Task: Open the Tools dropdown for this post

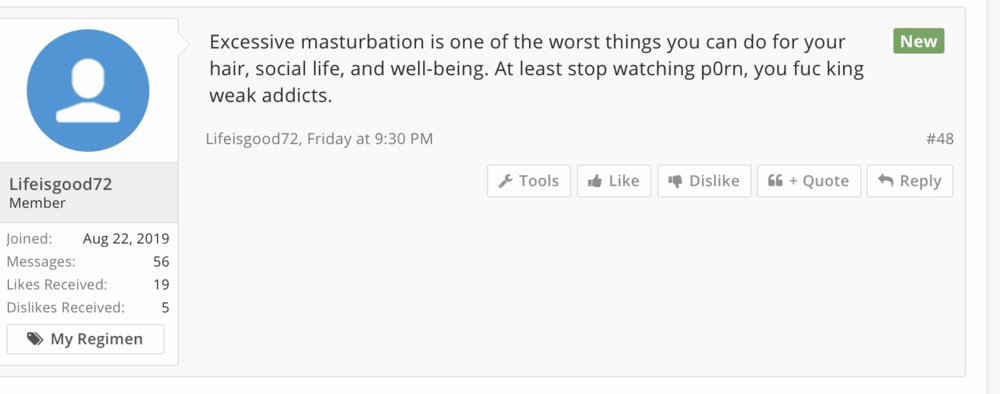Action: pos(529,181)
